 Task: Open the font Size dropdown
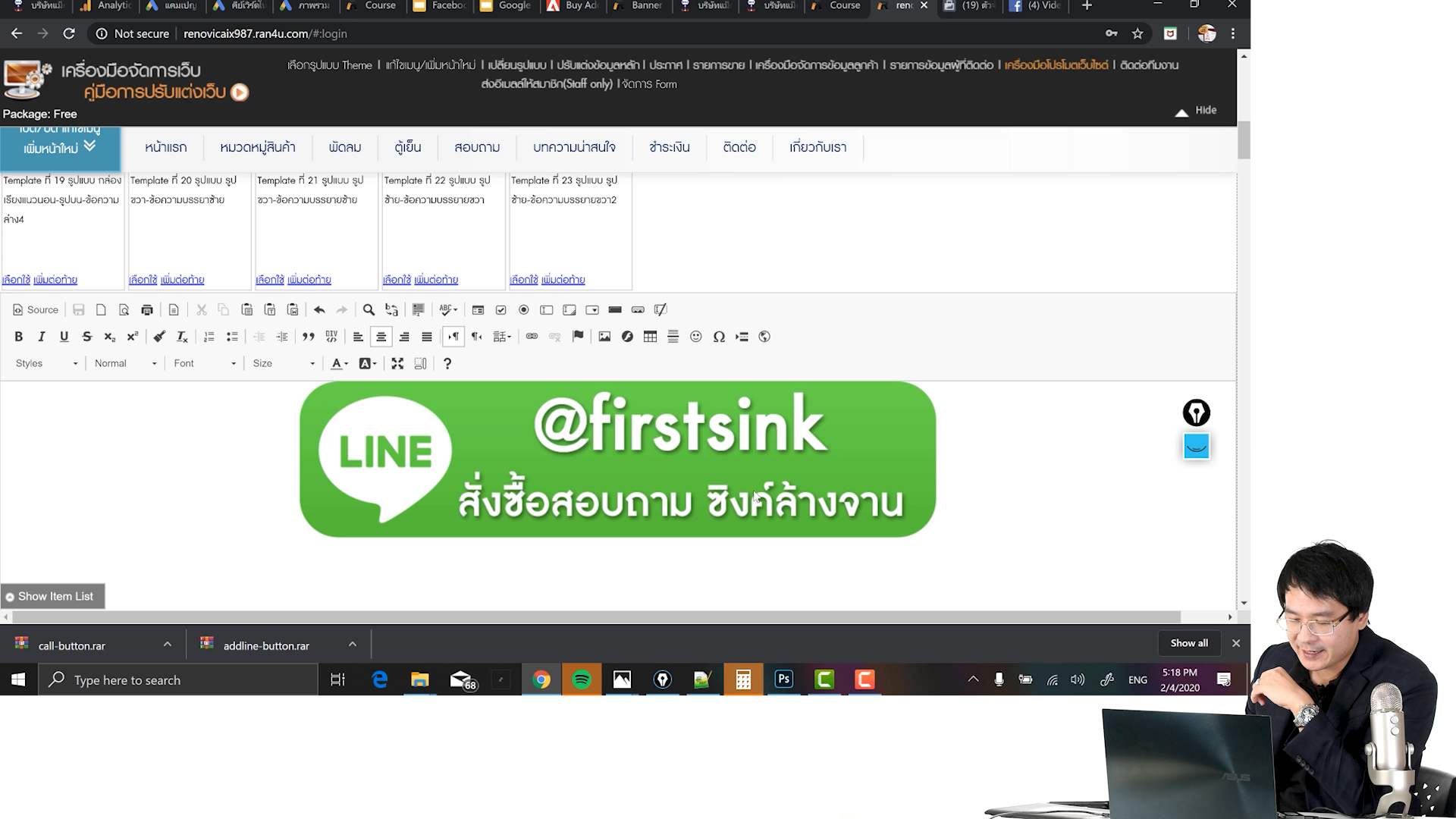coord(284,364)
